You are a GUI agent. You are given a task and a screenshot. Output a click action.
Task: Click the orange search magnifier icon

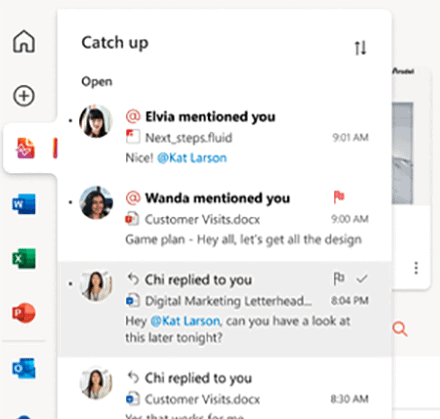(400, 329)
